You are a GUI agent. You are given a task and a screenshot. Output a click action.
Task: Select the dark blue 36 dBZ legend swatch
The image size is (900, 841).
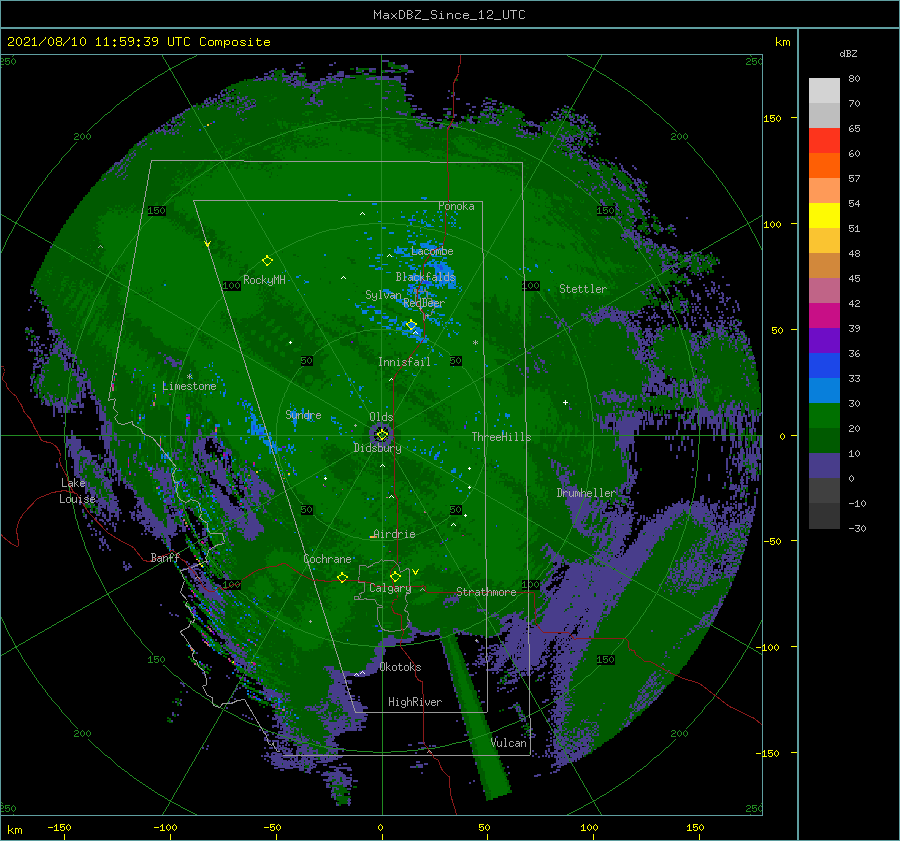[824, 365]
